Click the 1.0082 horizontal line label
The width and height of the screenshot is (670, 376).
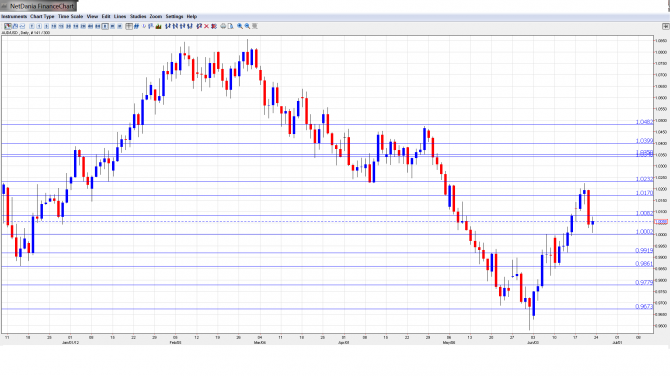(x=644, y=213)
